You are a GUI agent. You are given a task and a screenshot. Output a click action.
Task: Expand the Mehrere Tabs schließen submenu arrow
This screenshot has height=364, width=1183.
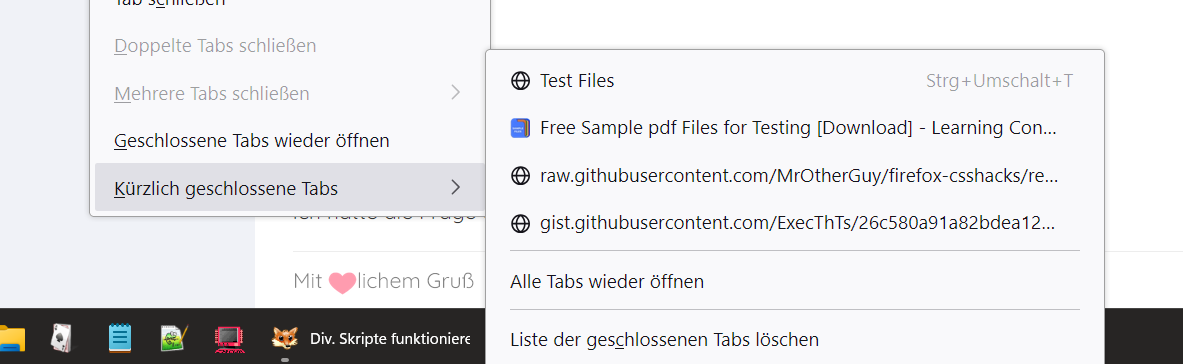[455, 93]
